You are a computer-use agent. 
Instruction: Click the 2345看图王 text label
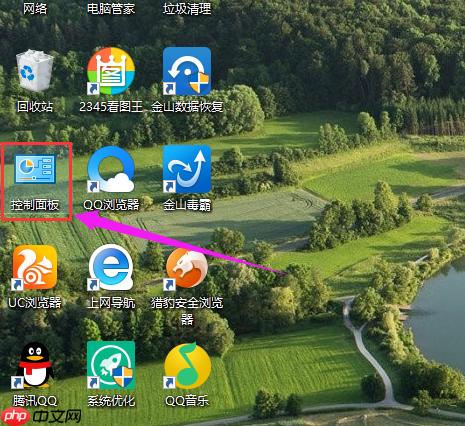tap(111, 107)
